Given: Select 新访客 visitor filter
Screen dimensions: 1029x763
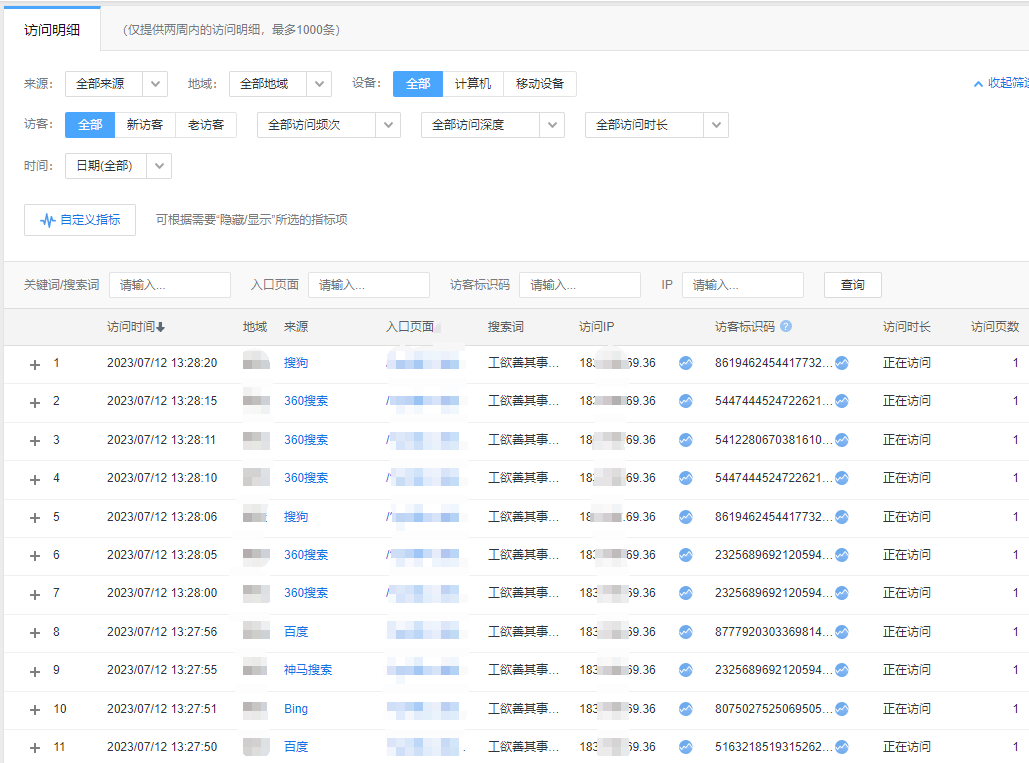Looking at the screenshot, I should (x=145, y=125).
